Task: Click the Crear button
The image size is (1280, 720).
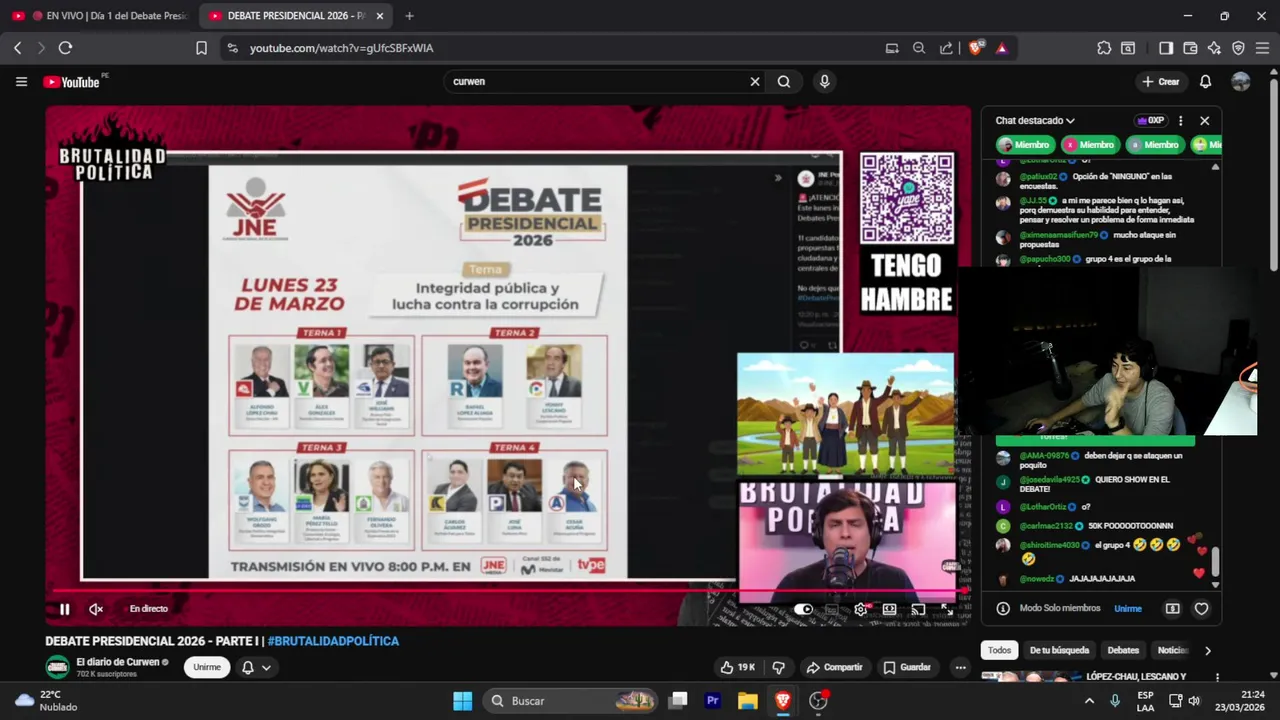Action: pos(1161,82)
